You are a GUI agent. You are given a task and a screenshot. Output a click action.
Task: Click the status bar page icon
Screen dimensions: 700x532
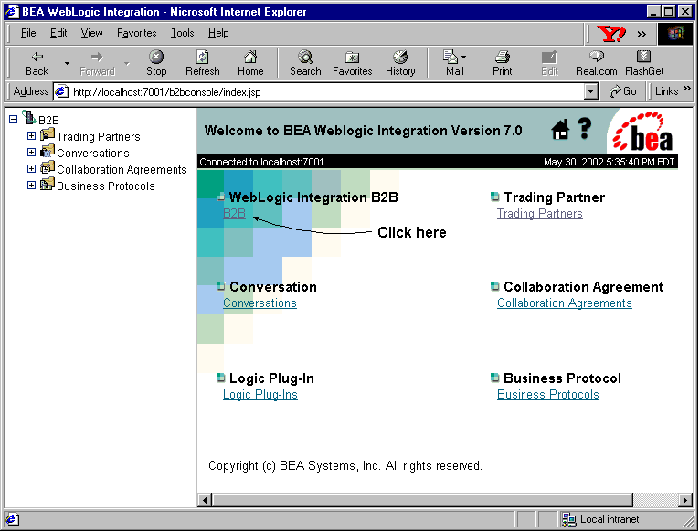pyautogui.click(x=12, y=519)
